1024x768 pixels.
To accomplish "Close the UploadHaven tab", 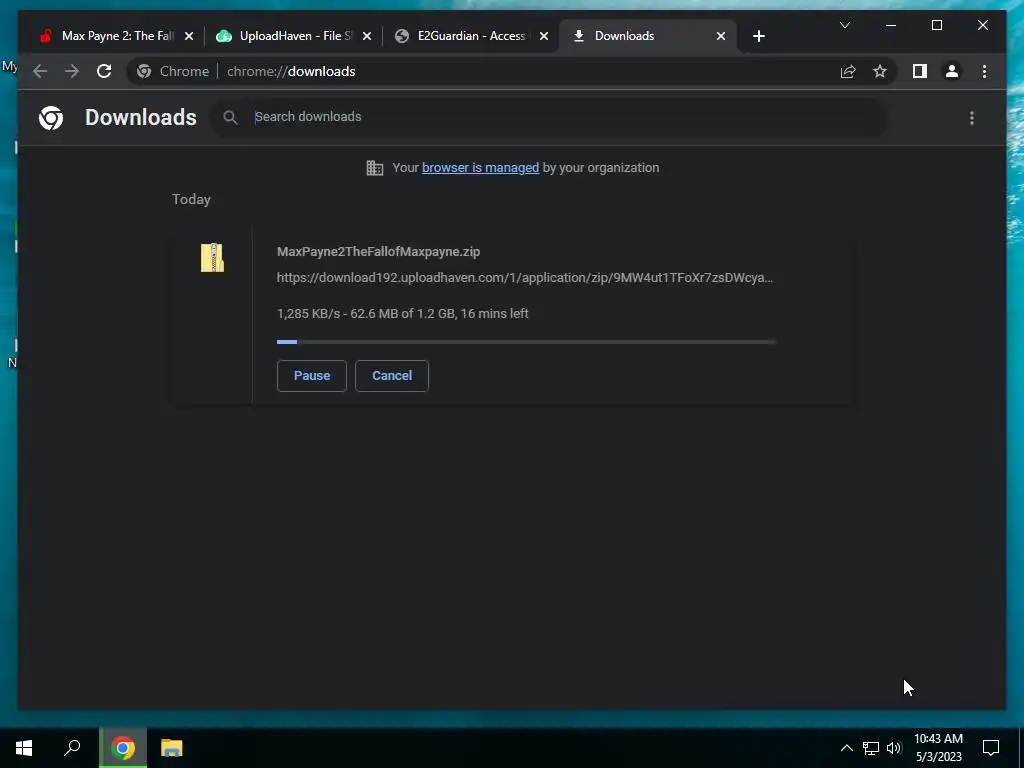I will (x=366, y=36).
